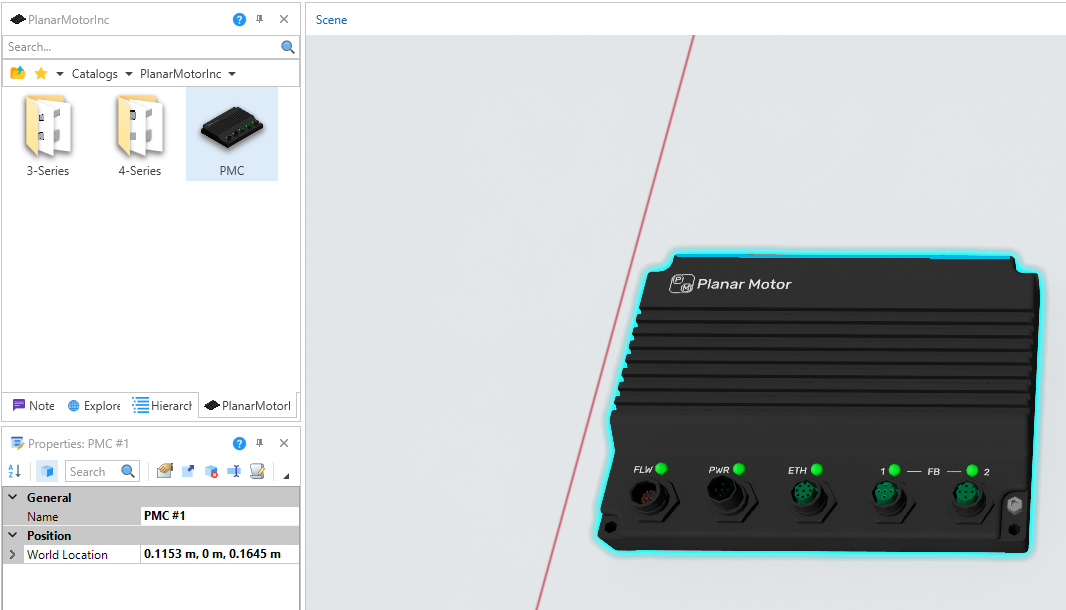This screenshot has height=610, width=1066.
Task: Click the go-up-folder icon in the catalog breadcrumb
Action: pyautogui.click(x=17, y=74)
